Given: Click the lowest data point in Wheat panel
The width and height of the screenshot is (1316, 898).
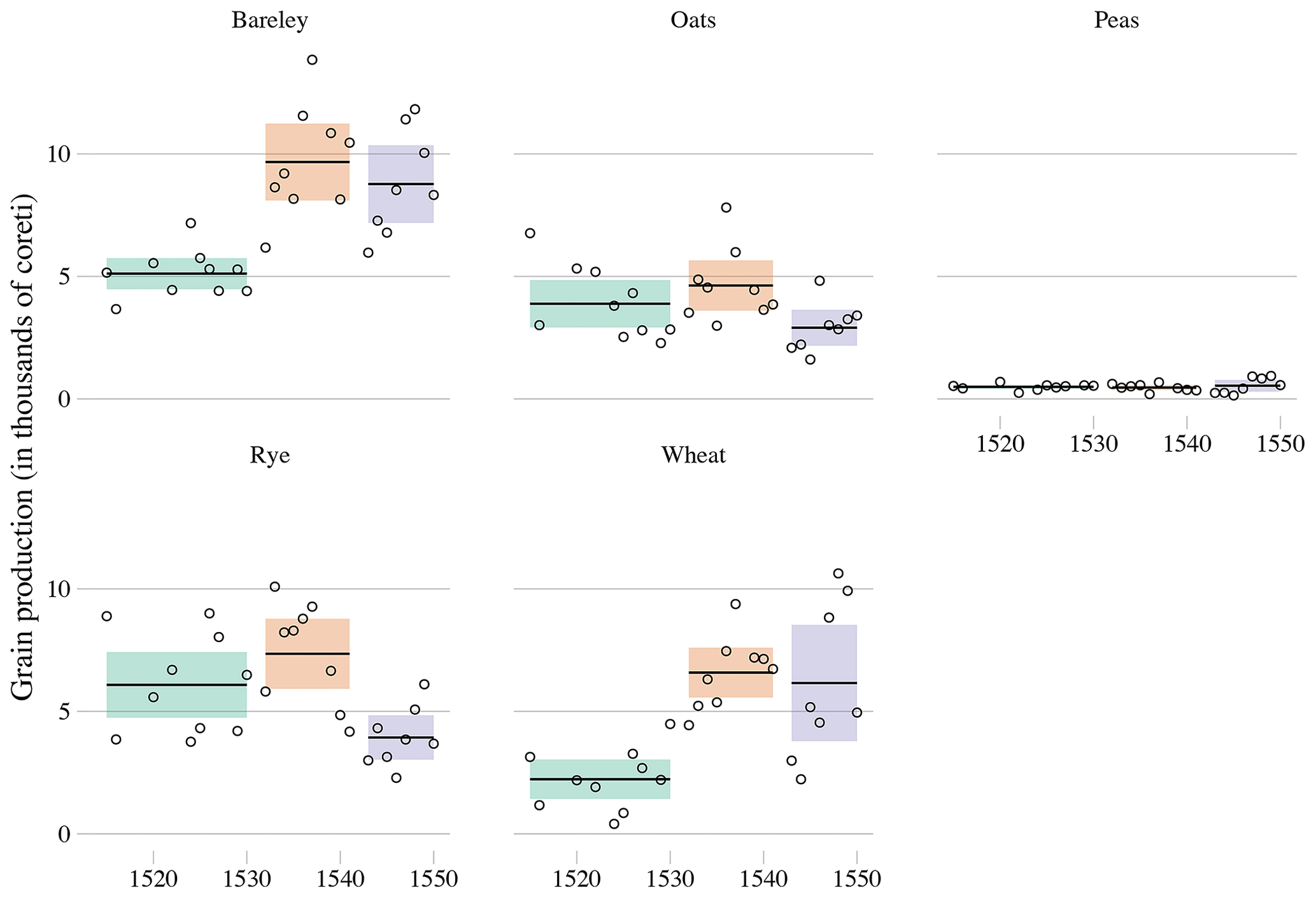Looking at the screenshot, I should tap(614, 824).
